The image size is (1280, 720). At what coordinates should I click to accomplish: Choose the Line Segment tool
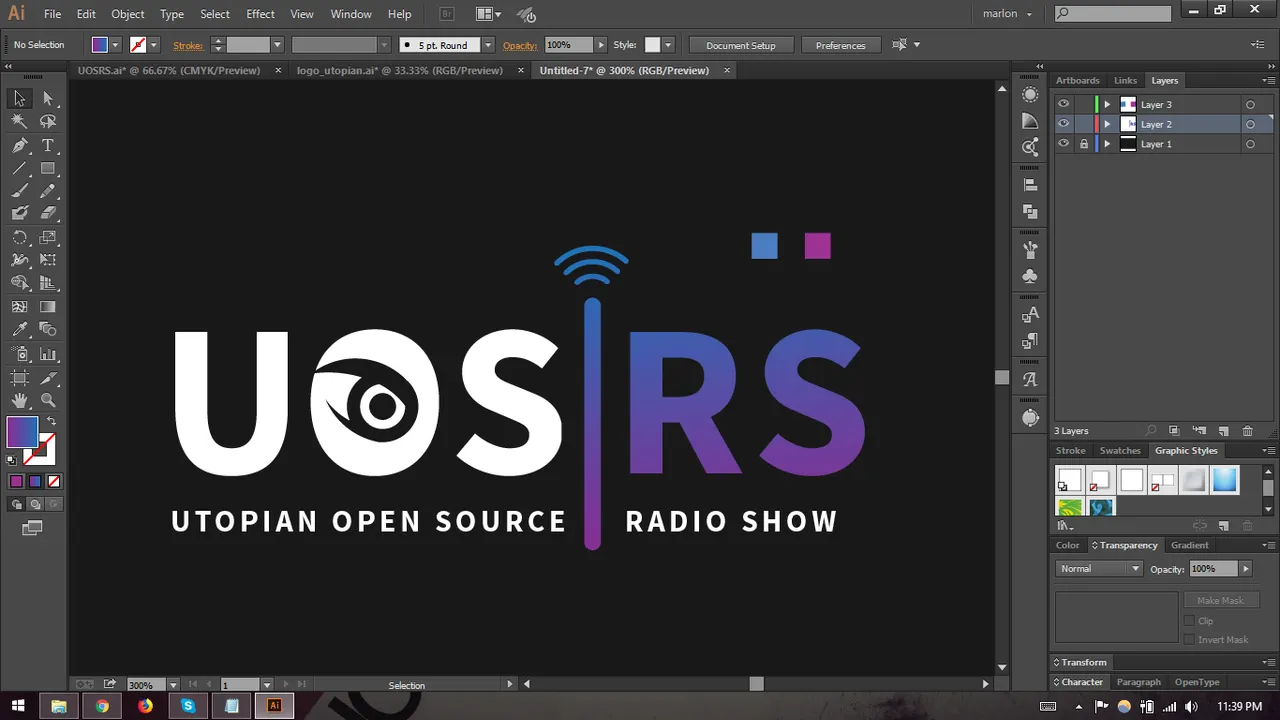pos(19,168)
